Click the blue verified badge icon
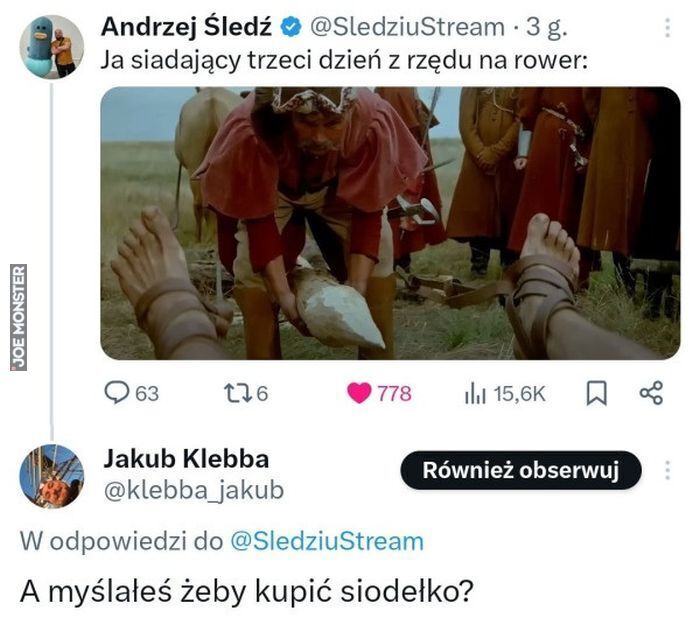This screenshot has height=625, width=700. coord(300,27)
